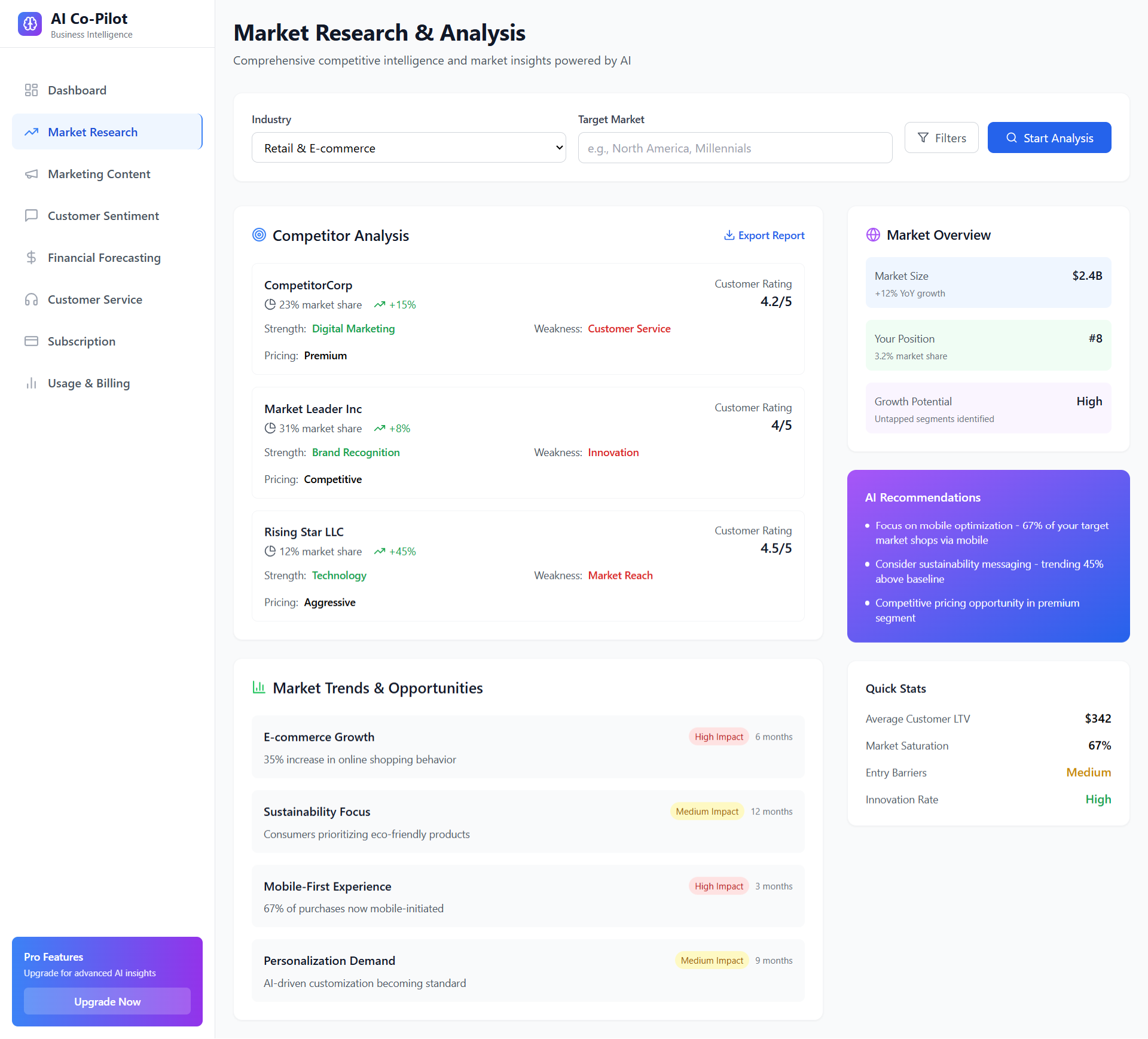The image size is (1148, 1039).
Task: Click the High Impact badge on E-commerce Growth
Action: point(719,737)
